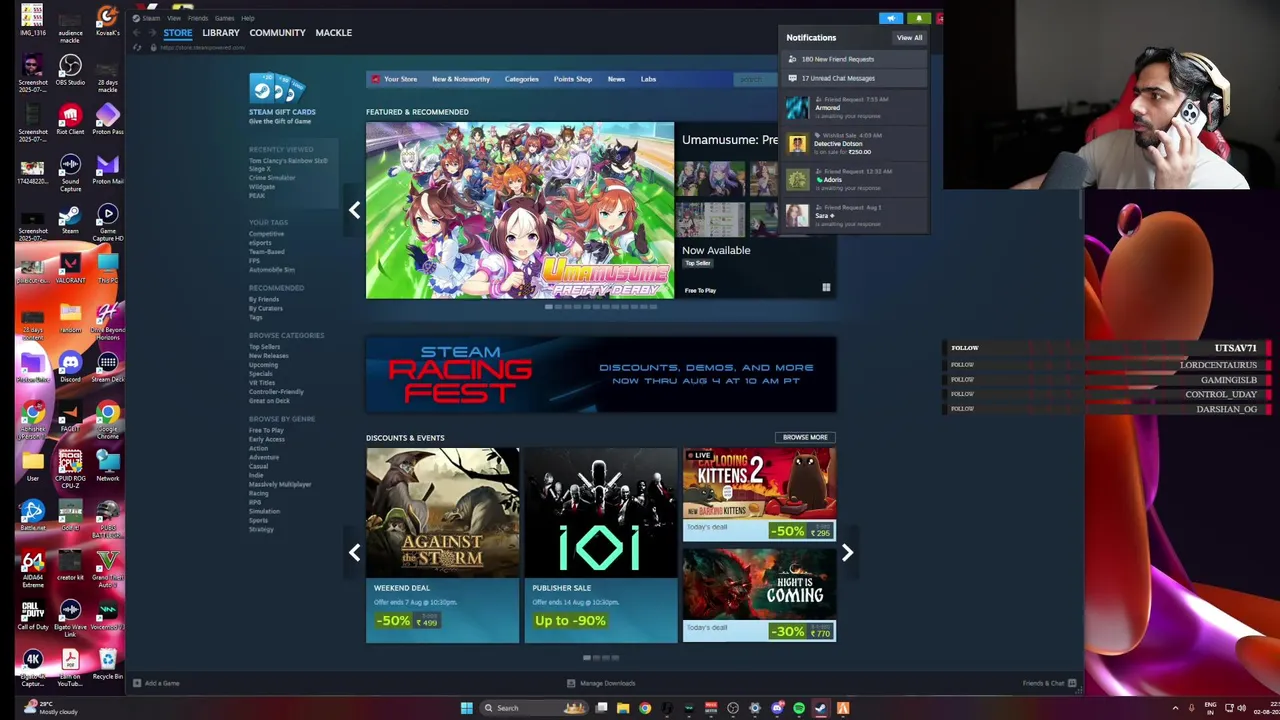This screenshot has height=720, width=1280.
Task: Open 17 Unread Chat Messages notification
Action: pos(855,78)
